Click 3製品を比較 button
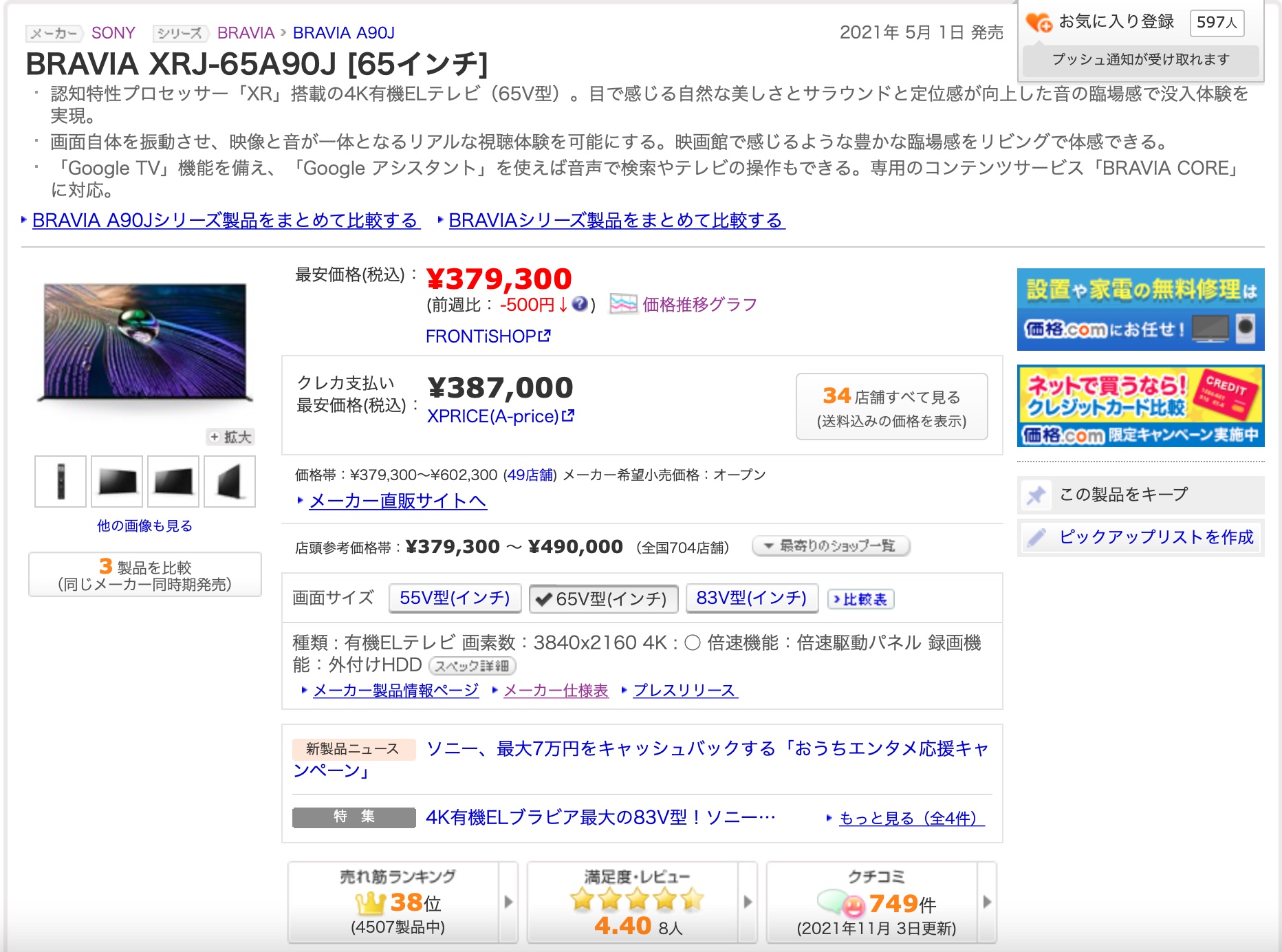The height and width of the screenshot is (952, 1282). coord(145,574)
